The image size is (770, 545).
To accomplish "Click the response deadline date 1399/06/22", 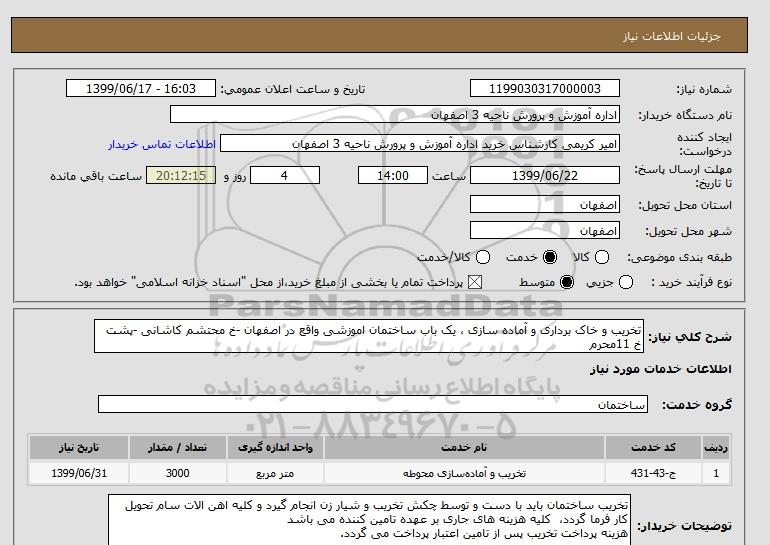I will pyautogui.click(x=545, y=175).
